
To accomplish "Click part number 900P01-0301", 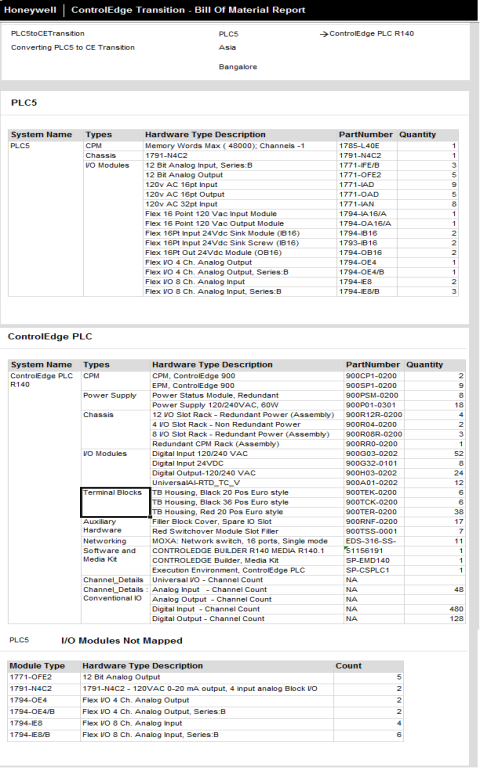I will coord(370,405).
